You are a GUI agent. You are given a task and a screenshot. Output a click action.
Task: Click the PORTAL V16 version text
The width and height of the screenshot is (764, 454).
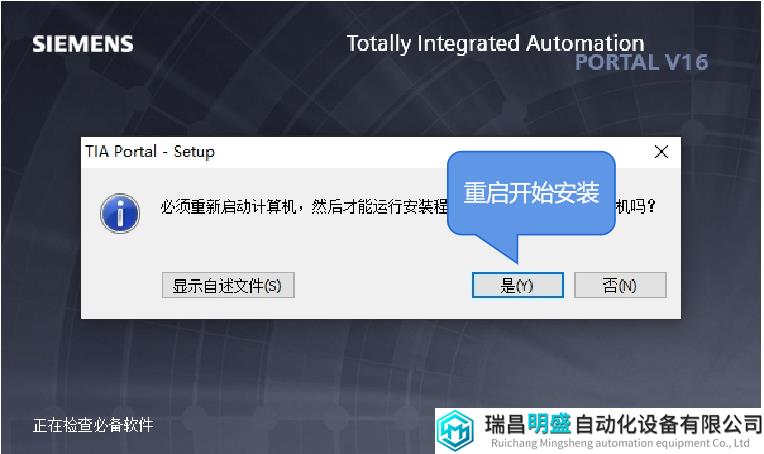pyautogui.click(x=641, y=62)
